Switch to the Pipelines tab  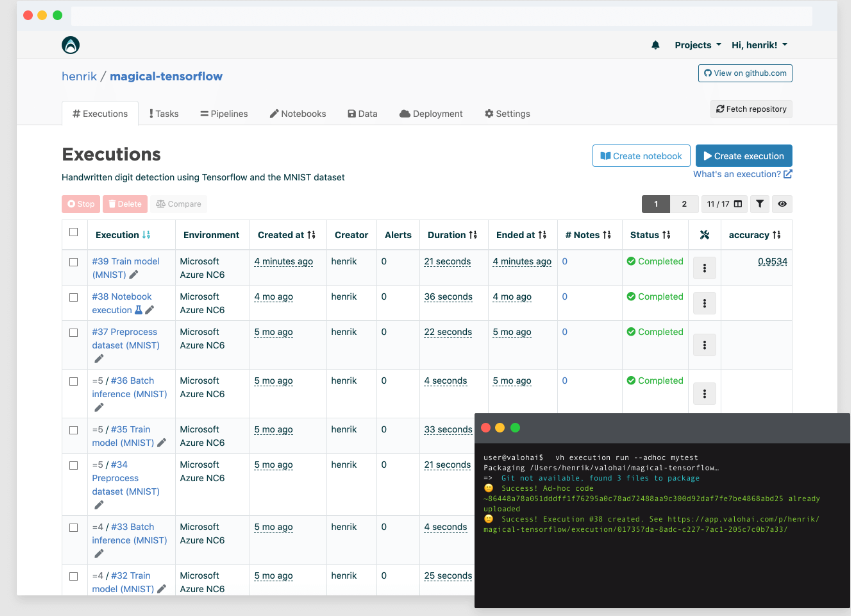coord(224,113)
